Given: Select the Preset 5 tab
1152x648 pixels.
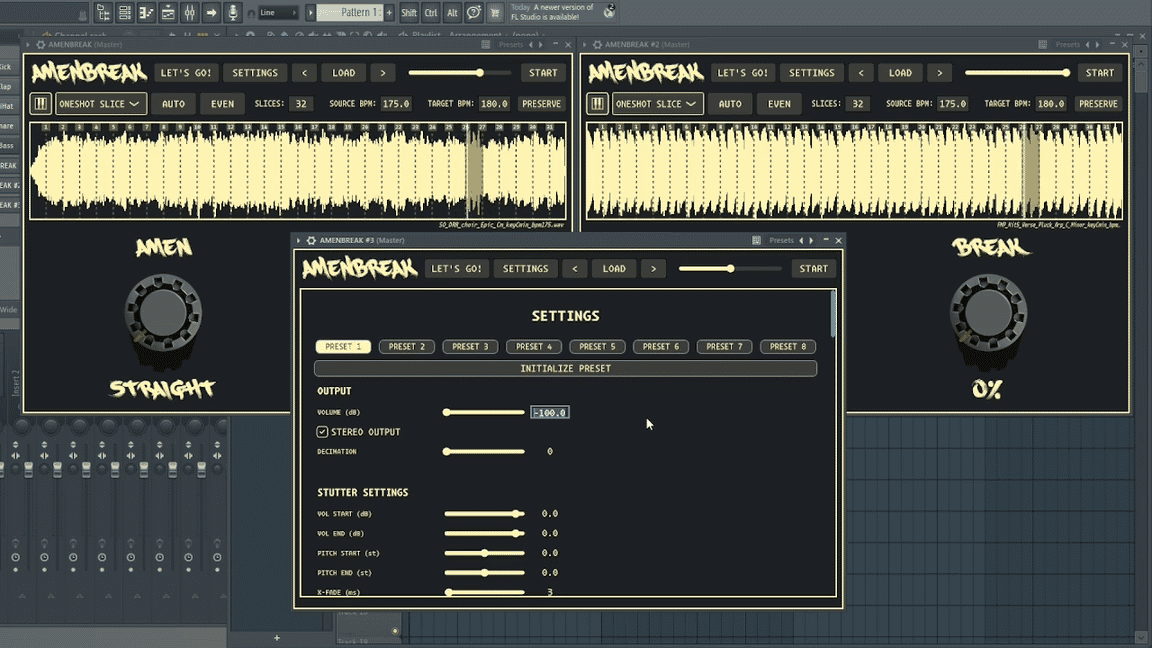Looking at the screenshot, I should click(597, 347).
